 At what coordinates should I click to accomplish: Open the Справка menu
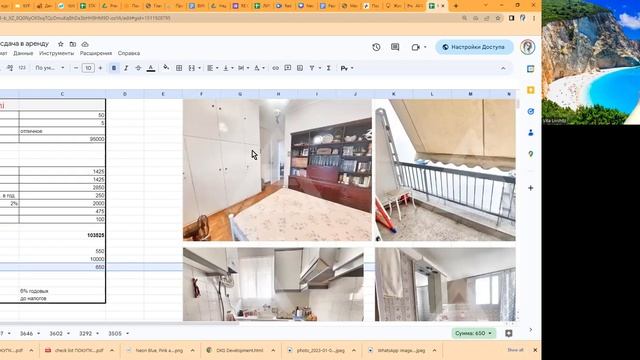click(129, 53)
